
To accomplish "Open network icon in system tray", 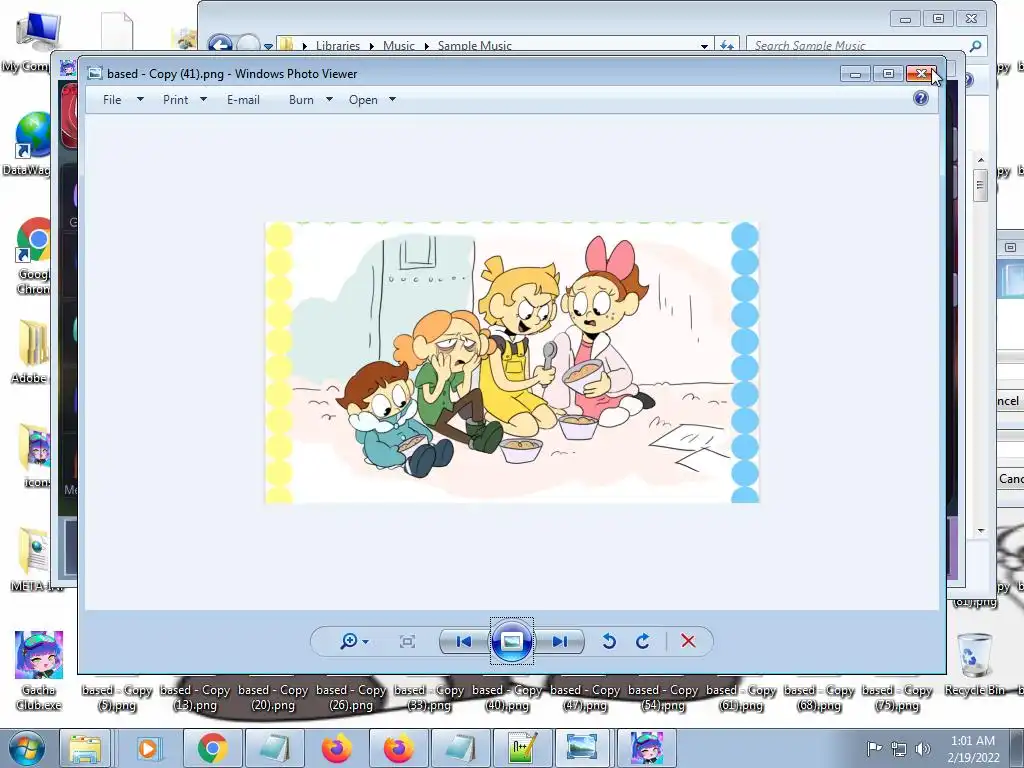I will (899, 749).
